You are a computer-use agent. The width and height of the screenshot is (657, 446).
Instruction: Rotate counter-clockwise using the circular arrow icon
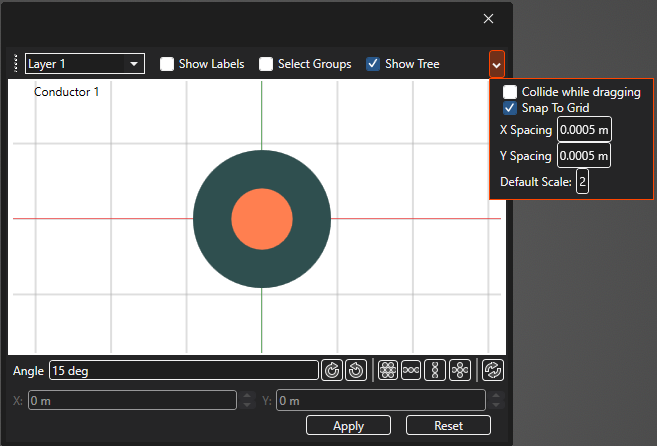356,371
